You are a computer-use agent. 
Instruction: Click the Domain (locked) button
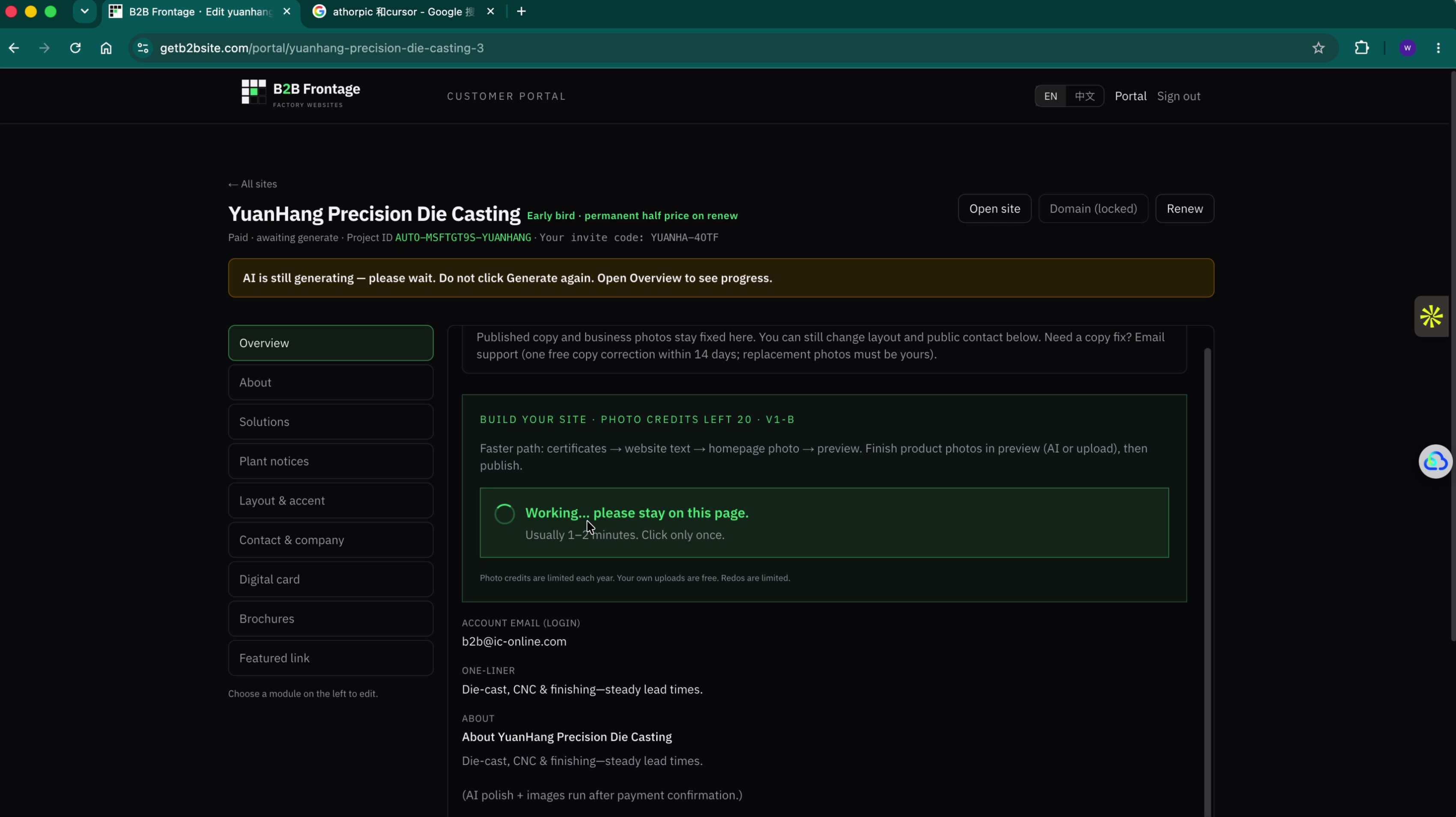coord(1093,209)
